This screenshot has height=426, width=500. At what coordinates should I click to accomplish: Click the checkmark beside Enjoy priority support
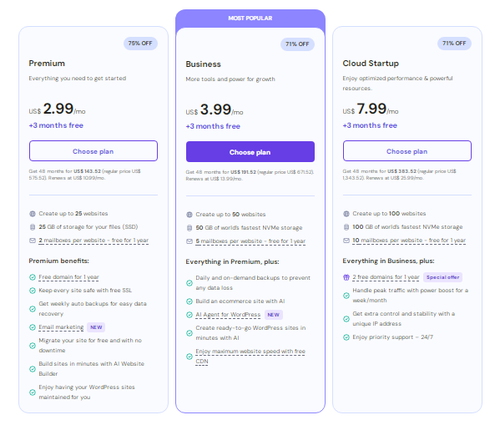(x=346, y=337)
